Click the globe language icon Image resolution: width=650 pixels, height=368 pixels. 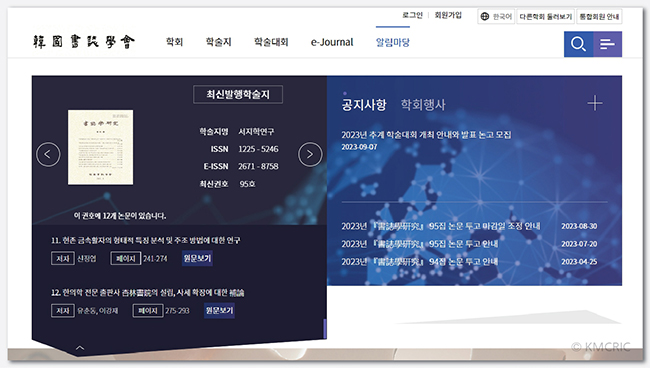pos(484,17)
